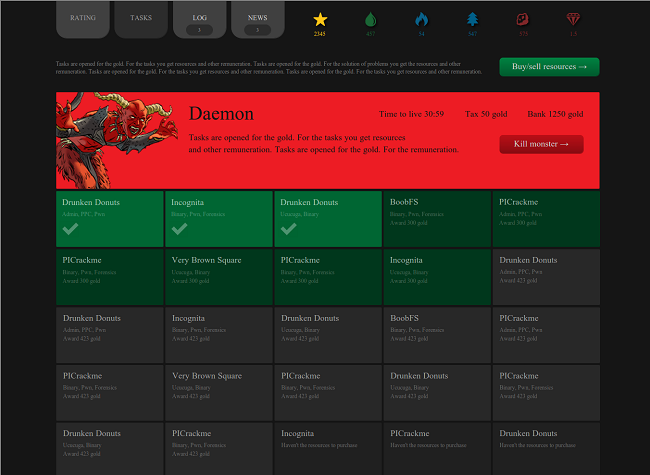Open Incognita Ucucuga, Binary task, Award 300 gold
Screen dimensions: 650x475
click(x=437, y=277)
